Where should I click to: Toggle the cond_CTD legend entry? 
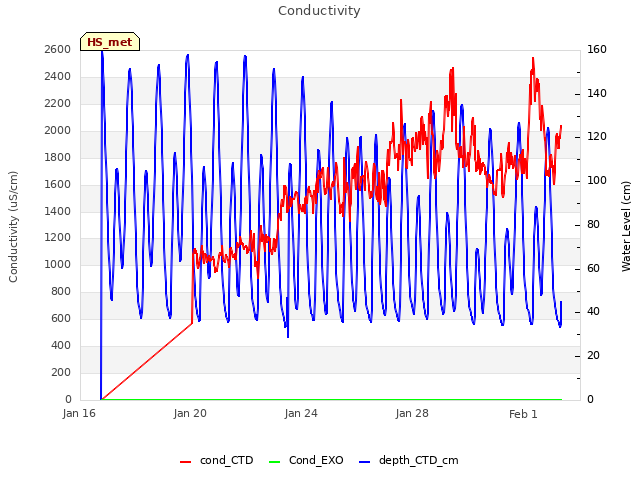point(216,460)
